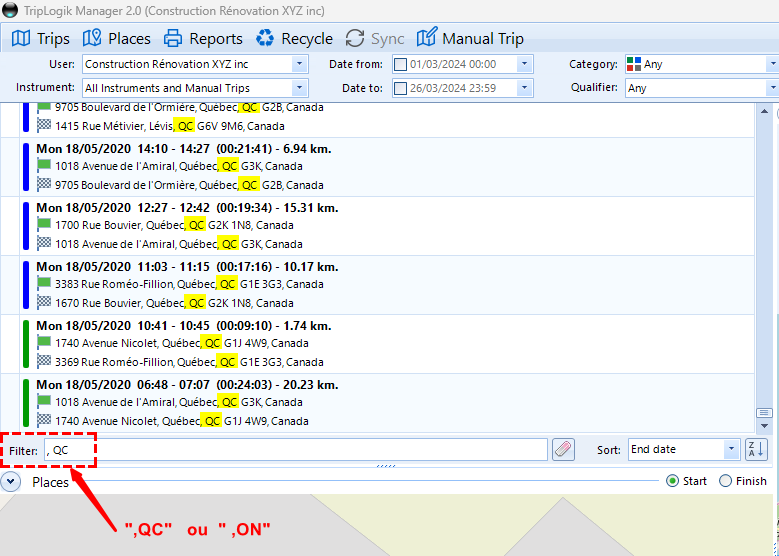
Task: Click finish flag at 1415 Rue Métivier
Action: pyautogui.click(x=44, y=125)
